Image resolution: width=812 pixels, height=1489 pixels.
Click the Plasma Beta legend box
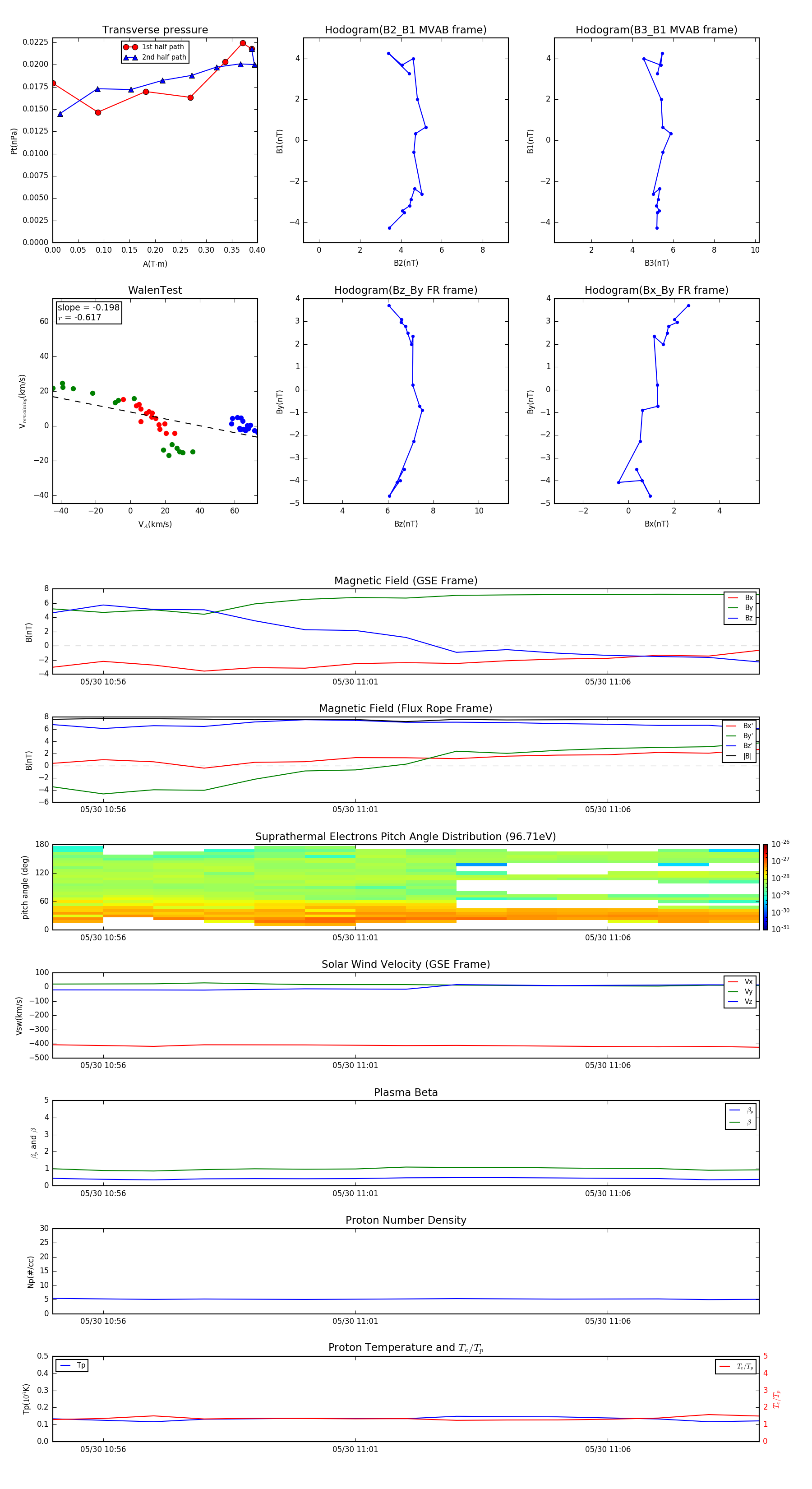click(x=740, y=1116)
